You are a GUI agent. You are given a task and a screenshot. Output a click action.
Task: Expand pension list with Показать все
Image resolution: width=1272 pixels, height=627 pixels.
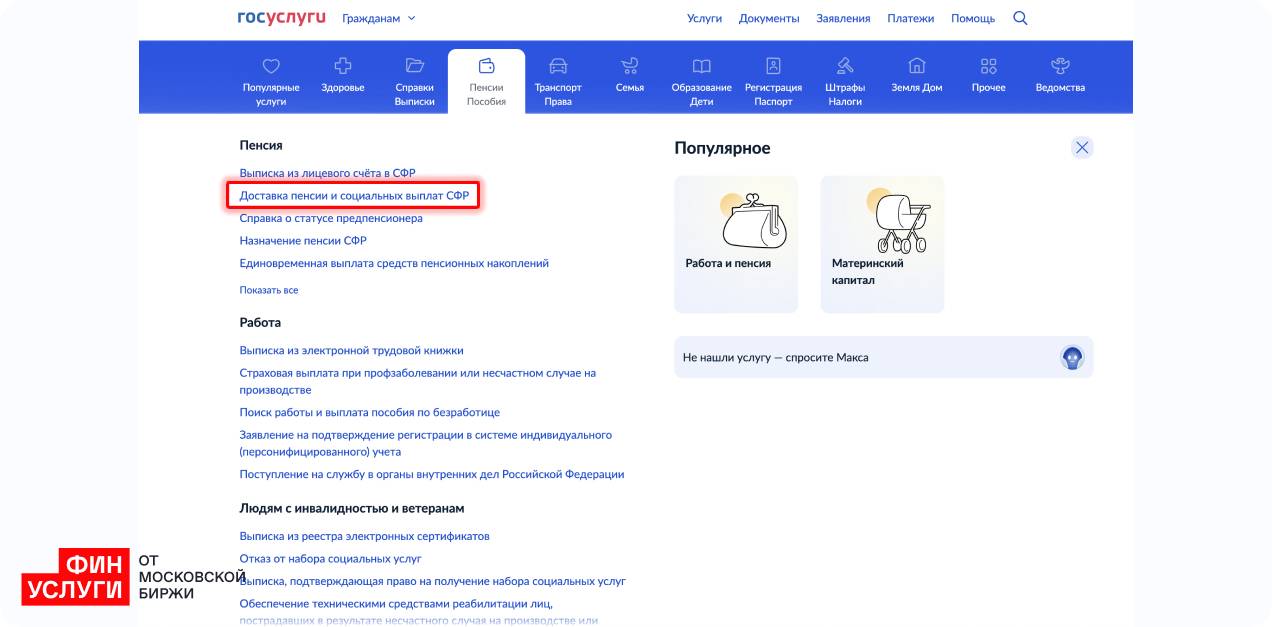click(268, 290)
